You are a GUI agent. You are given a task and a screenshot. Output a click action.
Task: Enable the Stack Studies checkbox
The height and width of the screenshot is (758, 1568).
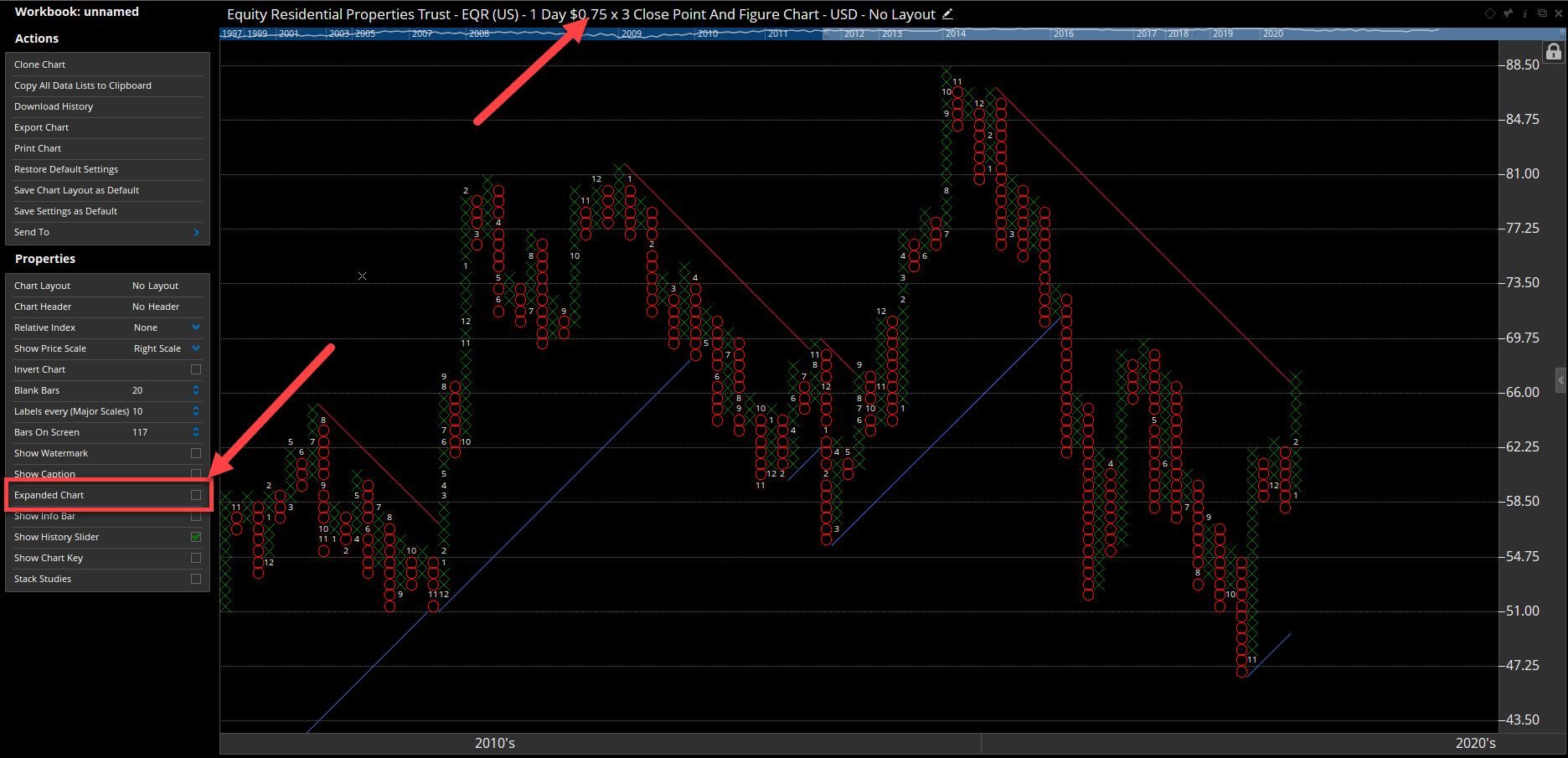point(196,579)
